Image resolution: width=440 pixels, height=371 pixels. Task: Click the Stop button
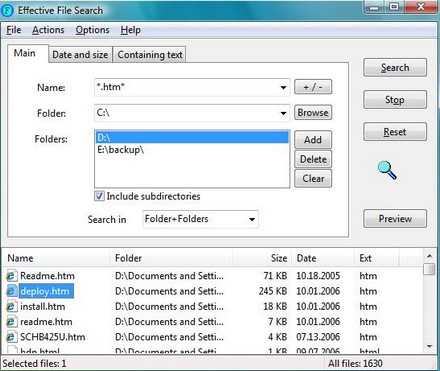pyautogui.click(x=395, y=100)
